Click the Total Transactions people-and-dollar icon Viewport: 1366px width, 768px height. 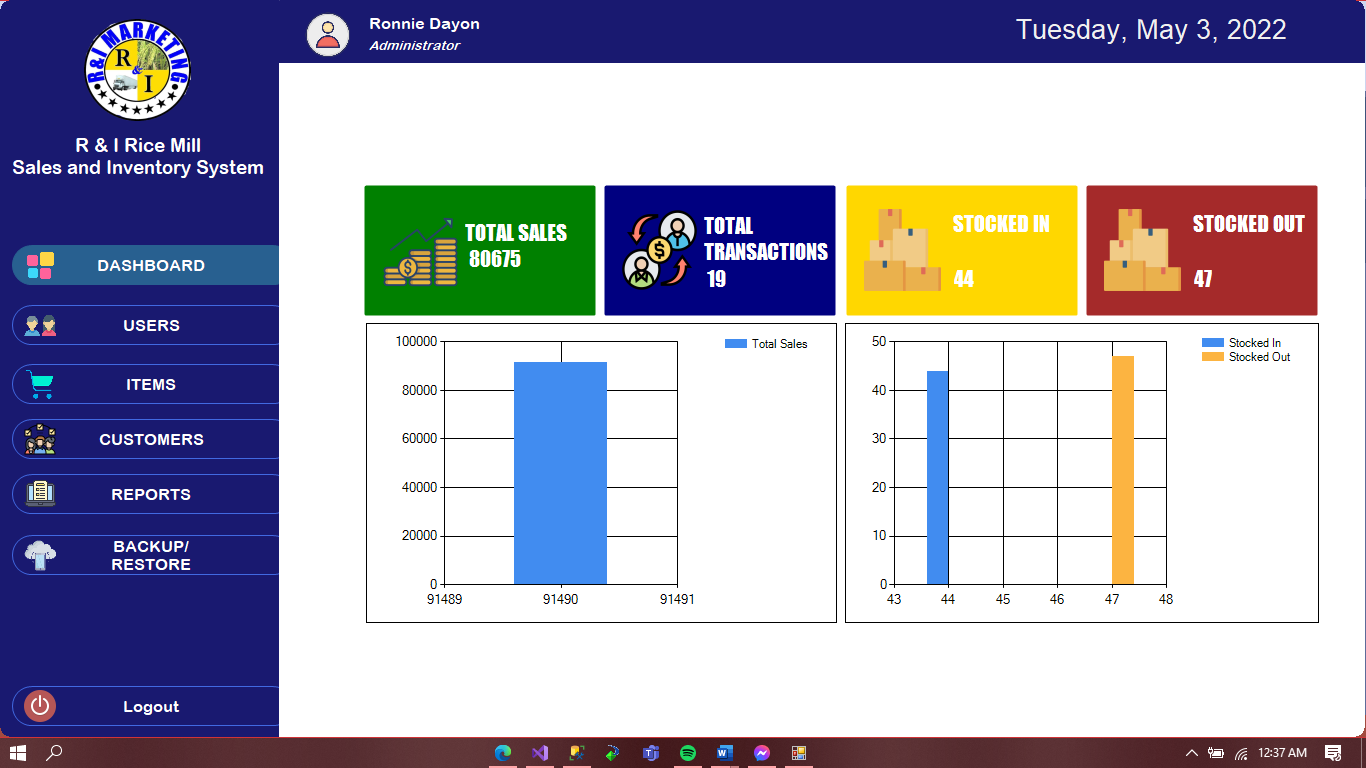[x=659, y=250]
